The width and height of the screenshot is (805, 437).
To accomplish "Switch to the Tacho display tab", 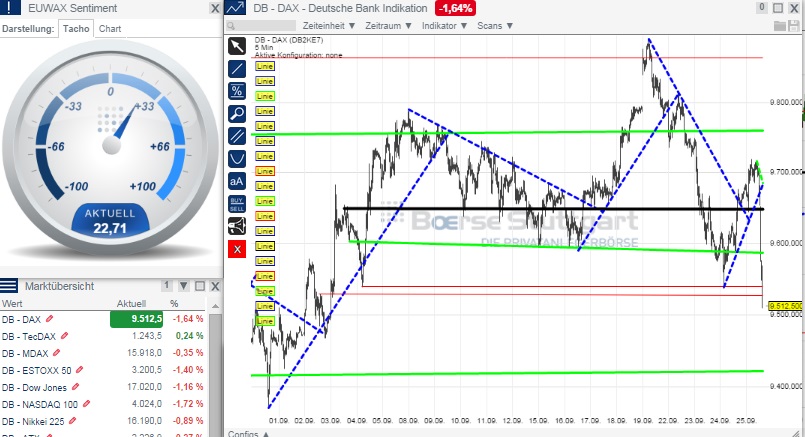I will 76,29.
